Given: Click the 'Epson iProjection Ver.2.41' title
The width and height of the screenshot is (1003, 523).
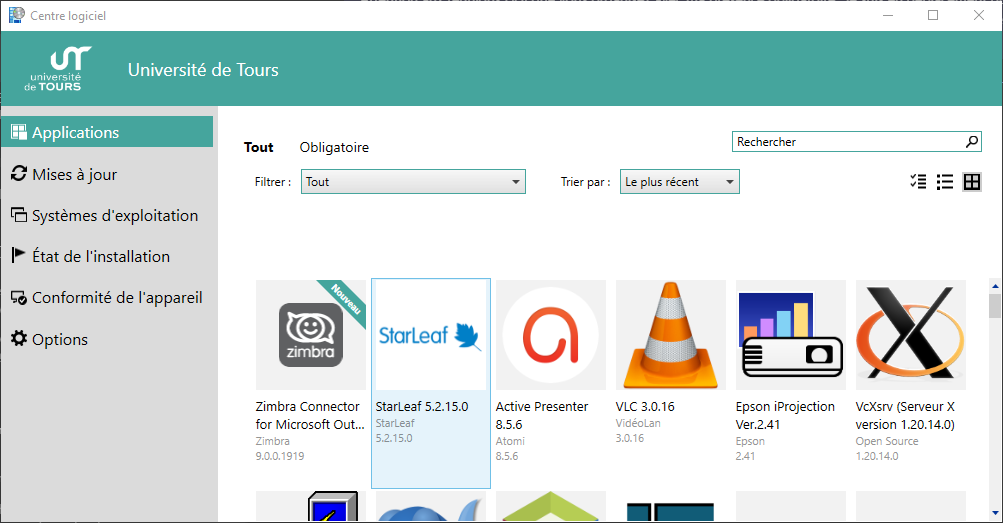Looking at the screenshot, I should pos(785,416).
